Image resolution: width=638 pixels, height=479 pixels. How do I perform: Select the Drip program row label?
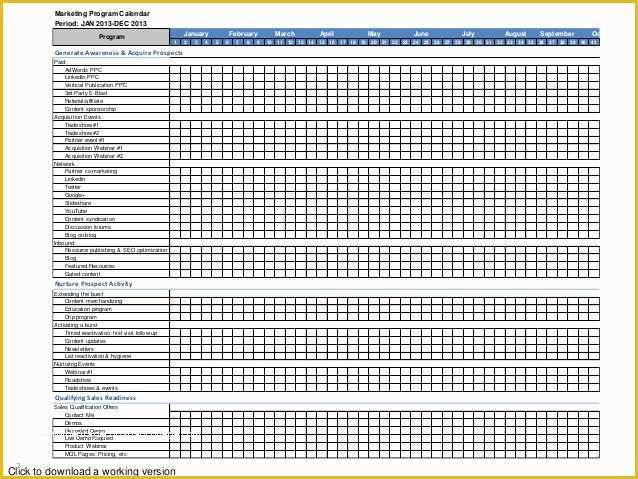pos(81,317)
